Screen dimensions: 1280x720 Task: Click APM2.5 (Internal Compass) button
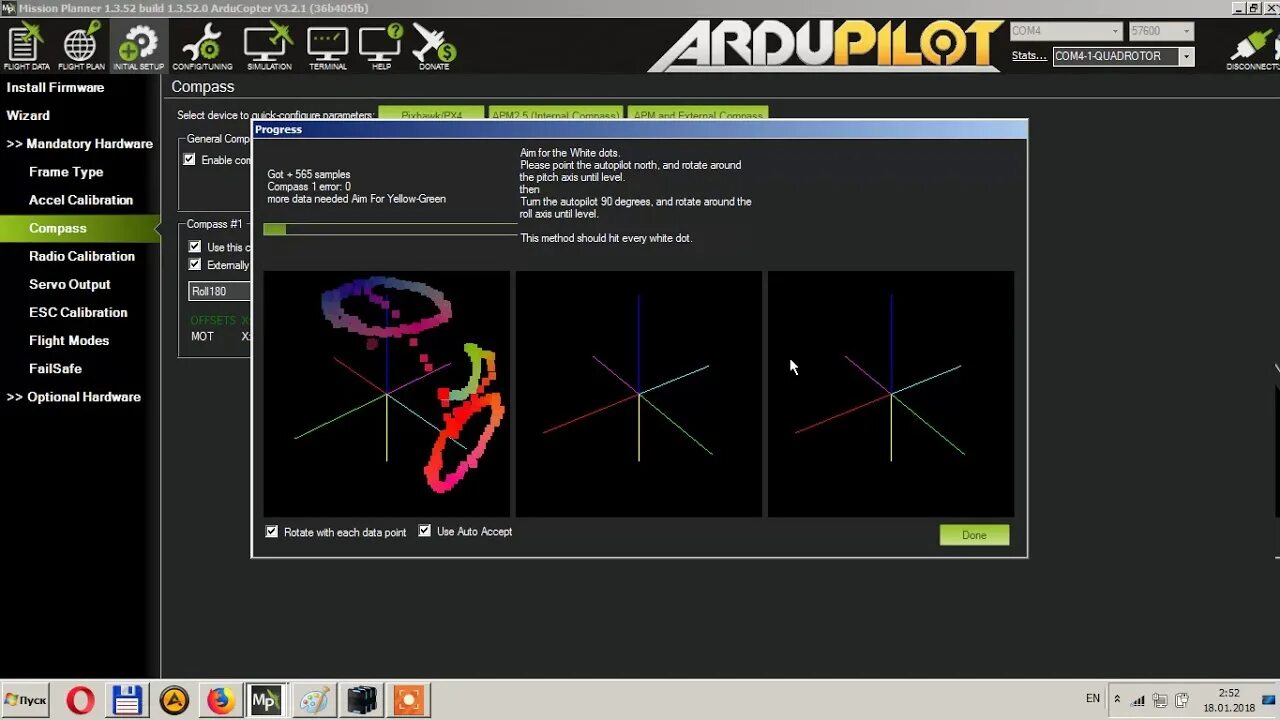pos(555,113)
